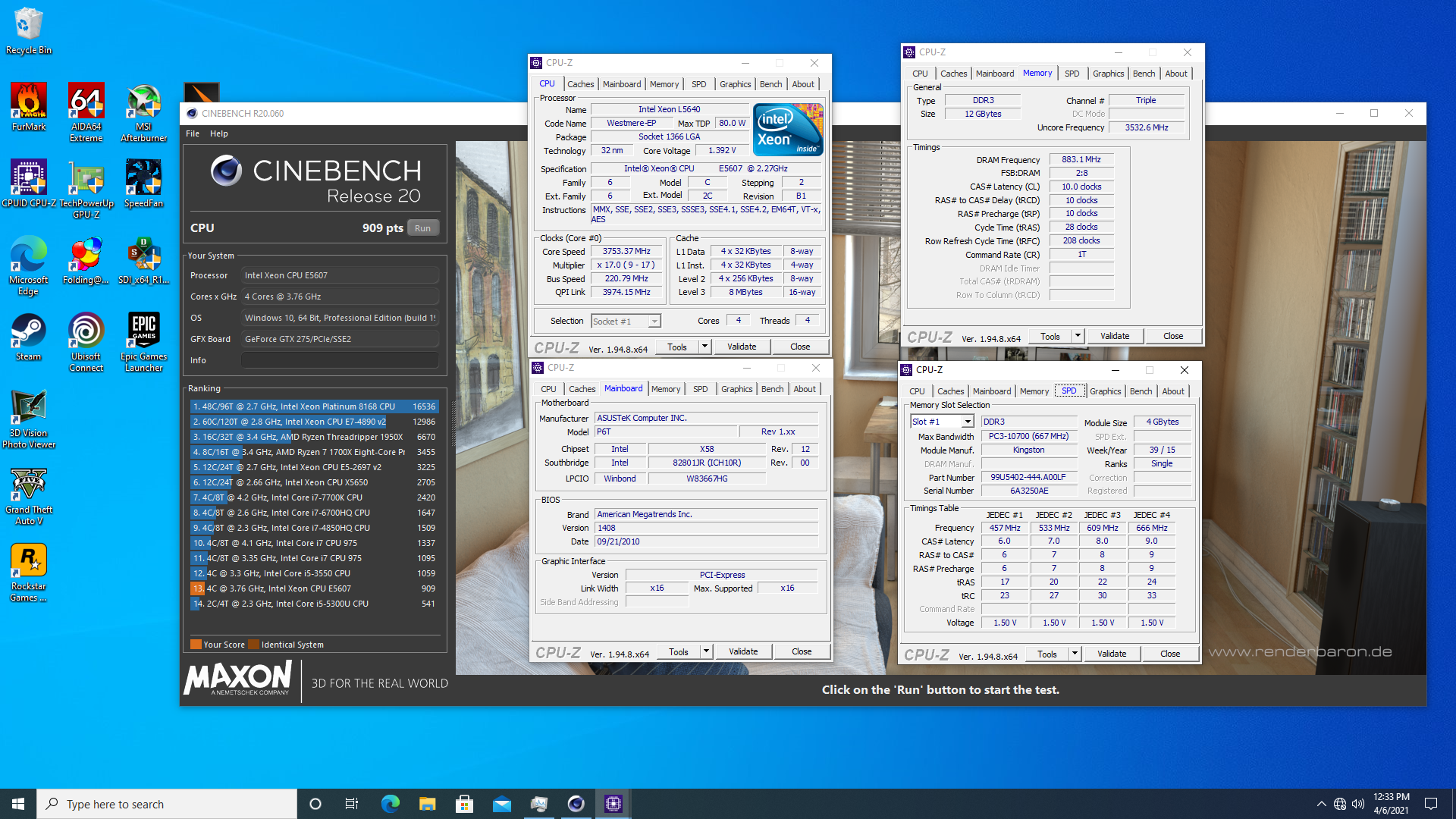Click GFX Board field GeForce GTX 275
The height and width of the screenshot is (819, 1456).
340,339
